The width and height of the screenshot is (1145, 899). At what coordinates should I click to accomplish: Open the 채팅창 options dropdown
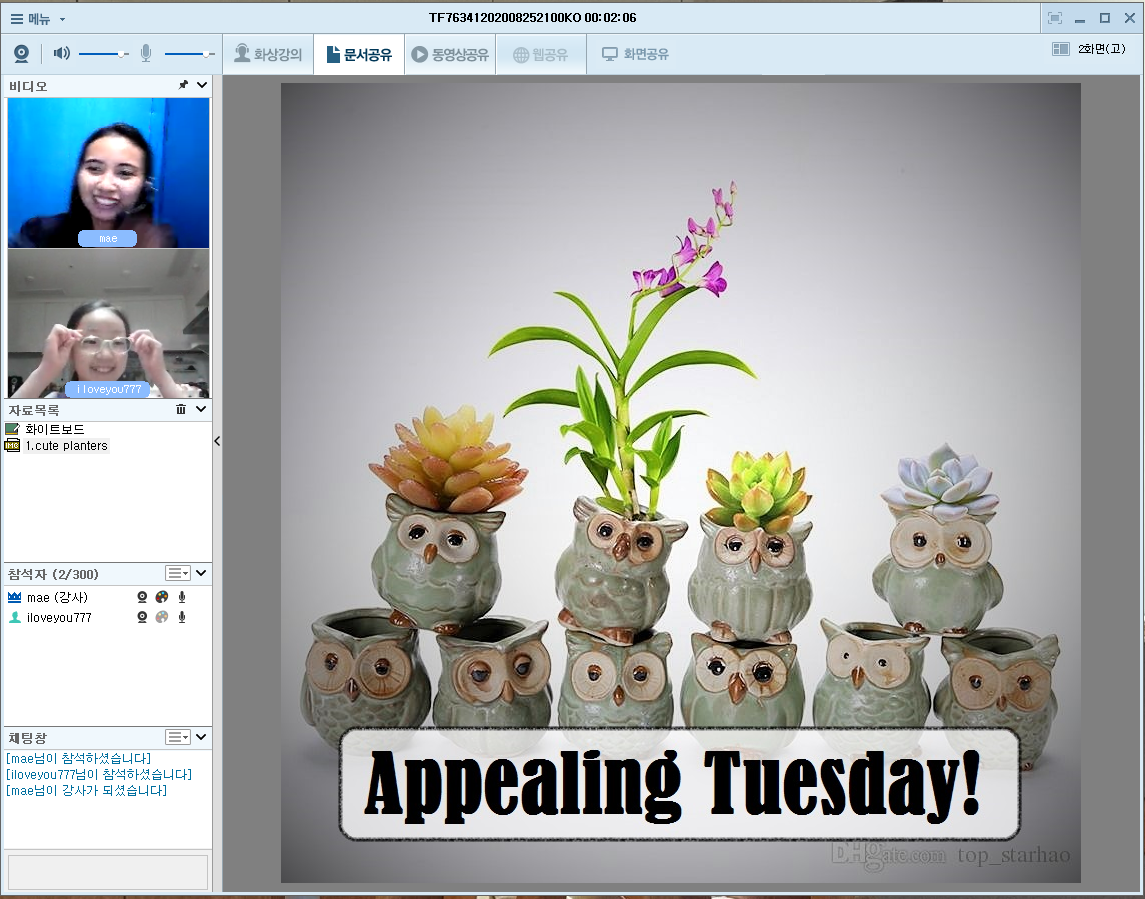tap(177, 737)
